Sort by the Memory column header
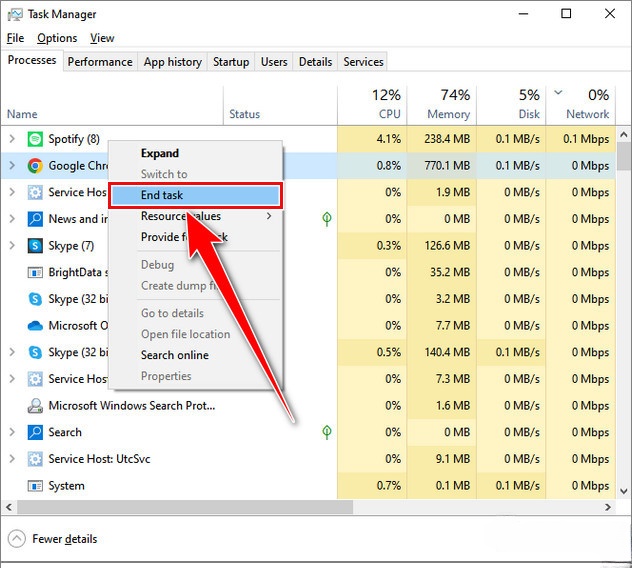The image size is (632, 568). 442,105
